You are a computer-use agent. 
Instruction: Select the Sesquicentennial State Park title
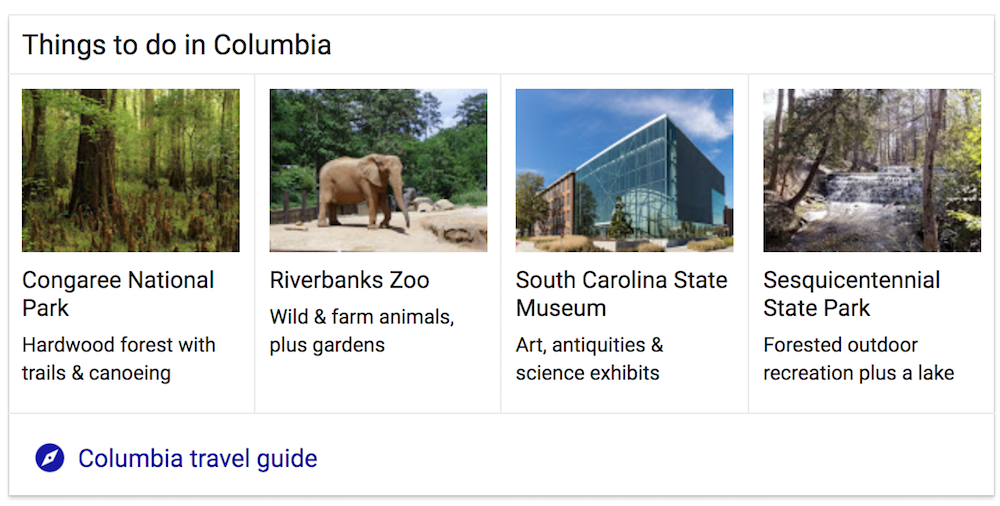point(851,294)
